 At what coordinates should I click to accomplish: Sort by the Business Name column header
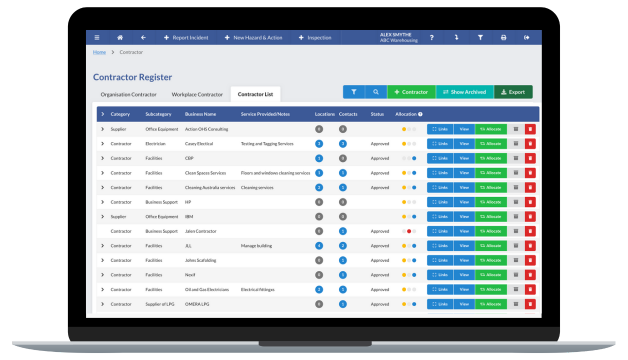pyautogui.click(x=200, y=114)
